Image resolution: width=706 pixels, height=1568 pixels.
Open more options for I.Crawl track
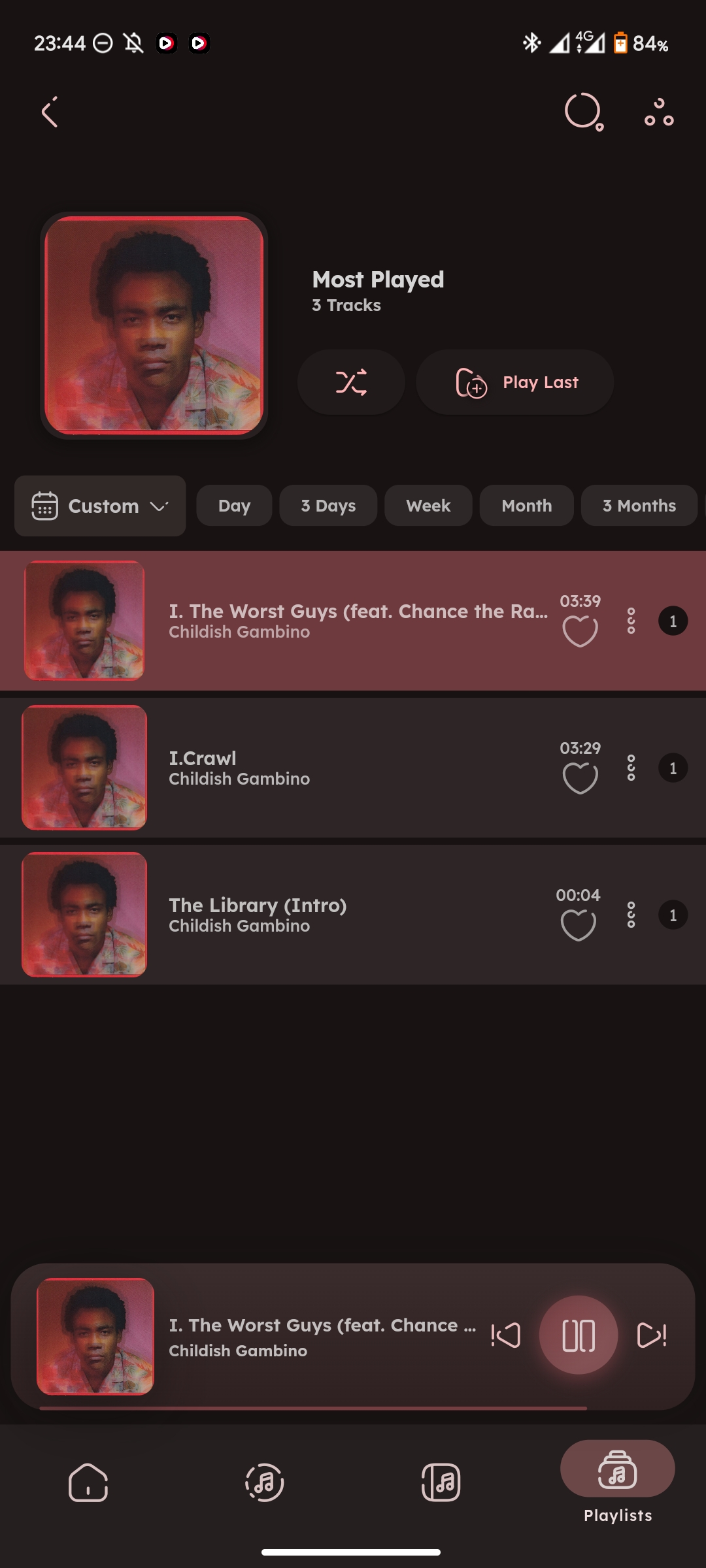(631, 768)
